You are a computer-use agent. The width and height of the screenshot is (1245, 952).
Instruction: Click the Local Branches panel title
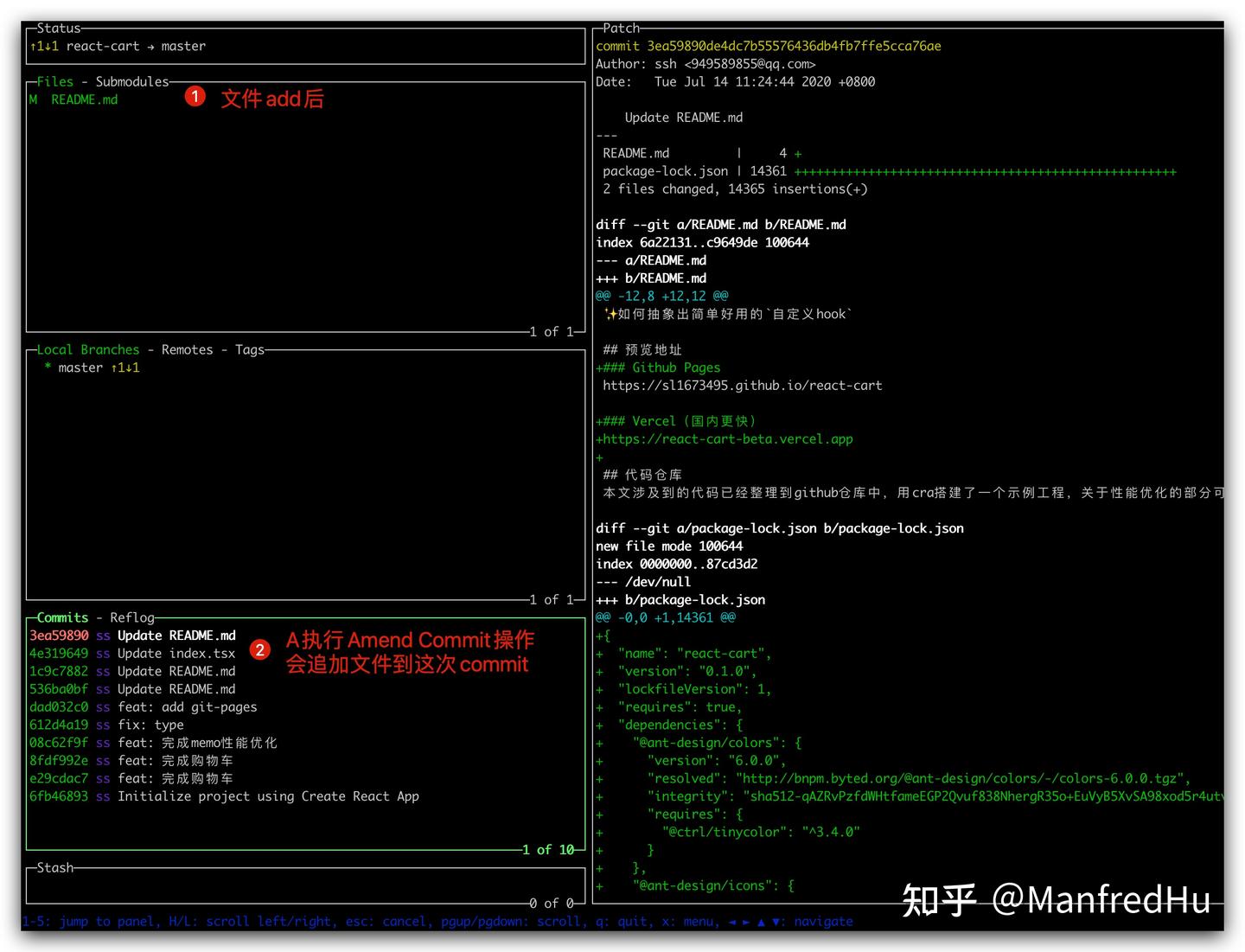click(x=87, y=350)
